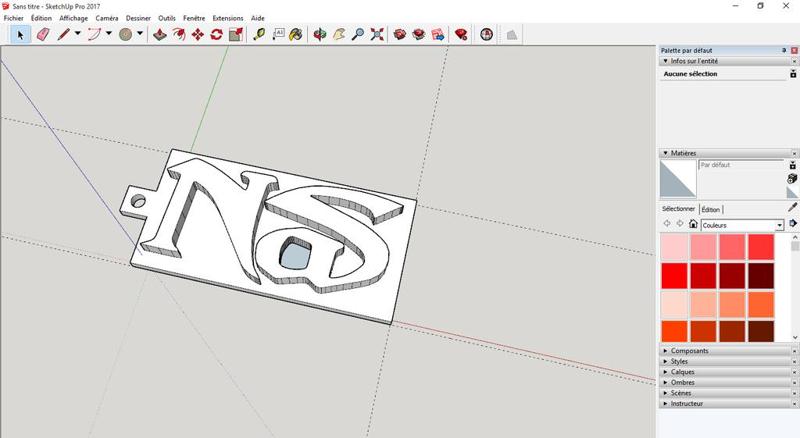Viewport: 800px width, 438px height.
Task: Open the Circle shapes dropdown arrow
Action: 140,34
